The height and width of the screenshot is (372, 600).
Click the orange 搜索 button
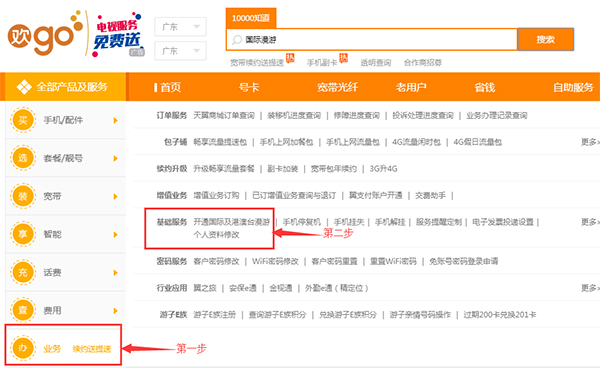tap(546, 39)
